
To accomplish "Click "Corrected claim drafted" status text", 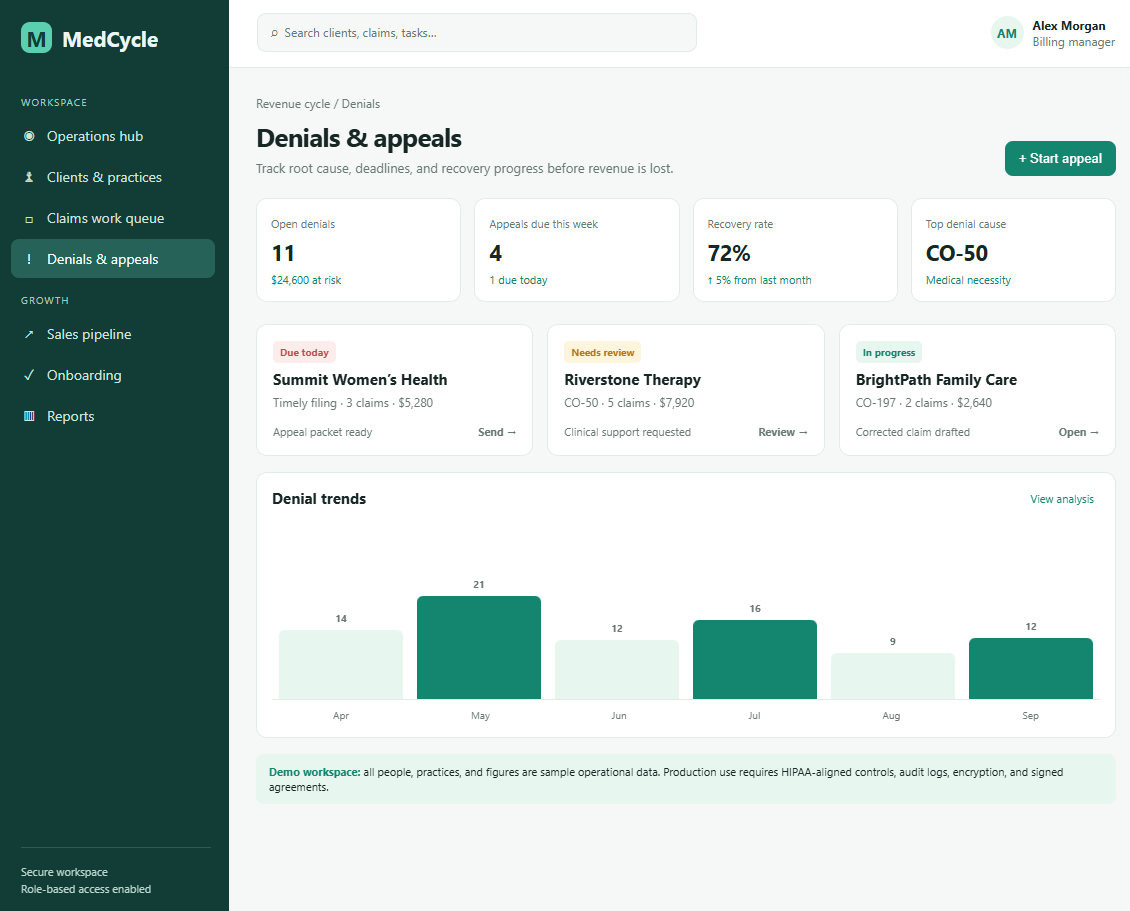I will pyautogui.click(x=912, y=432).
